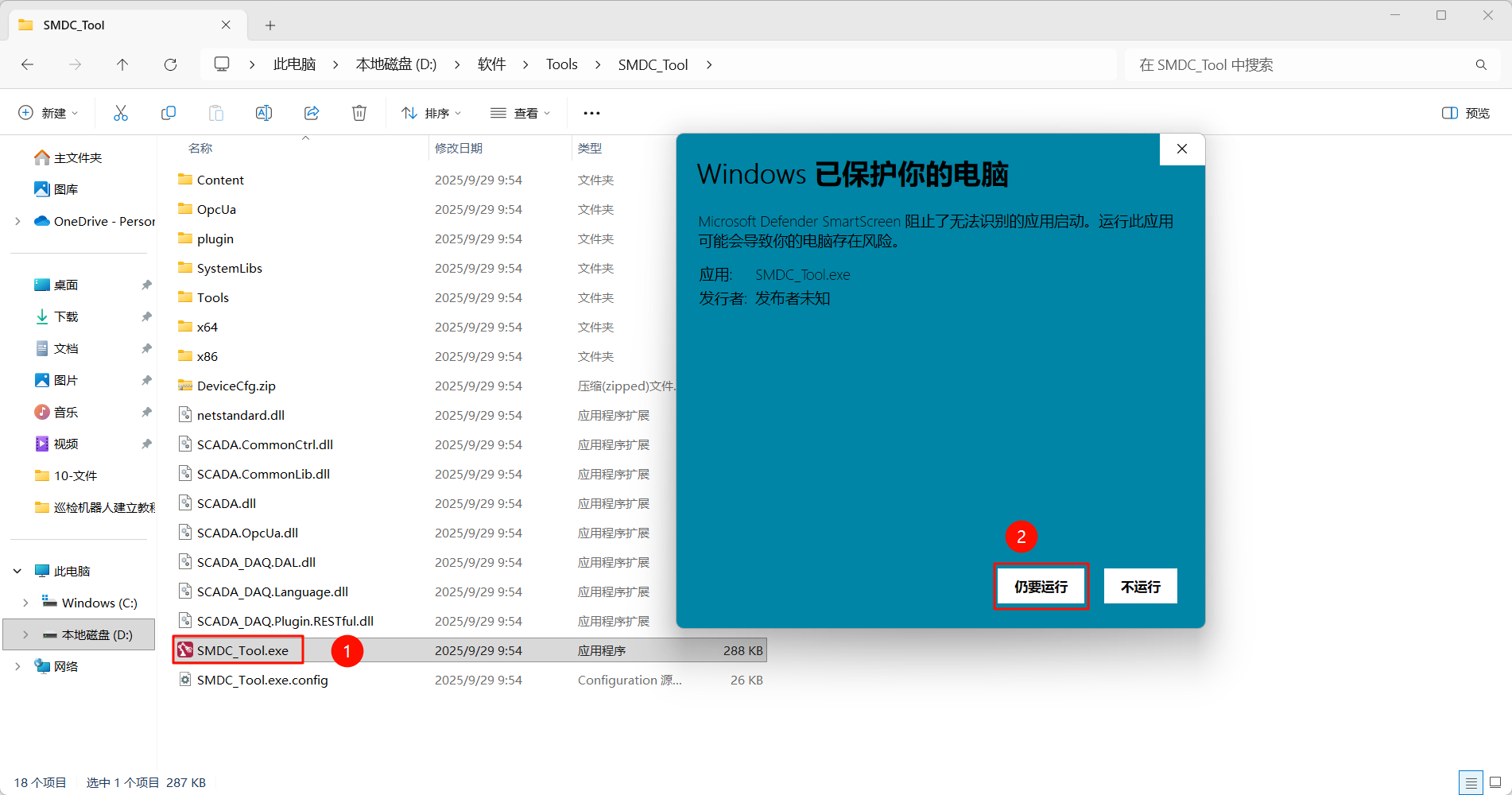1512x795 pixels.
Task: Select the plugin folder
Action: click(215, 238)
